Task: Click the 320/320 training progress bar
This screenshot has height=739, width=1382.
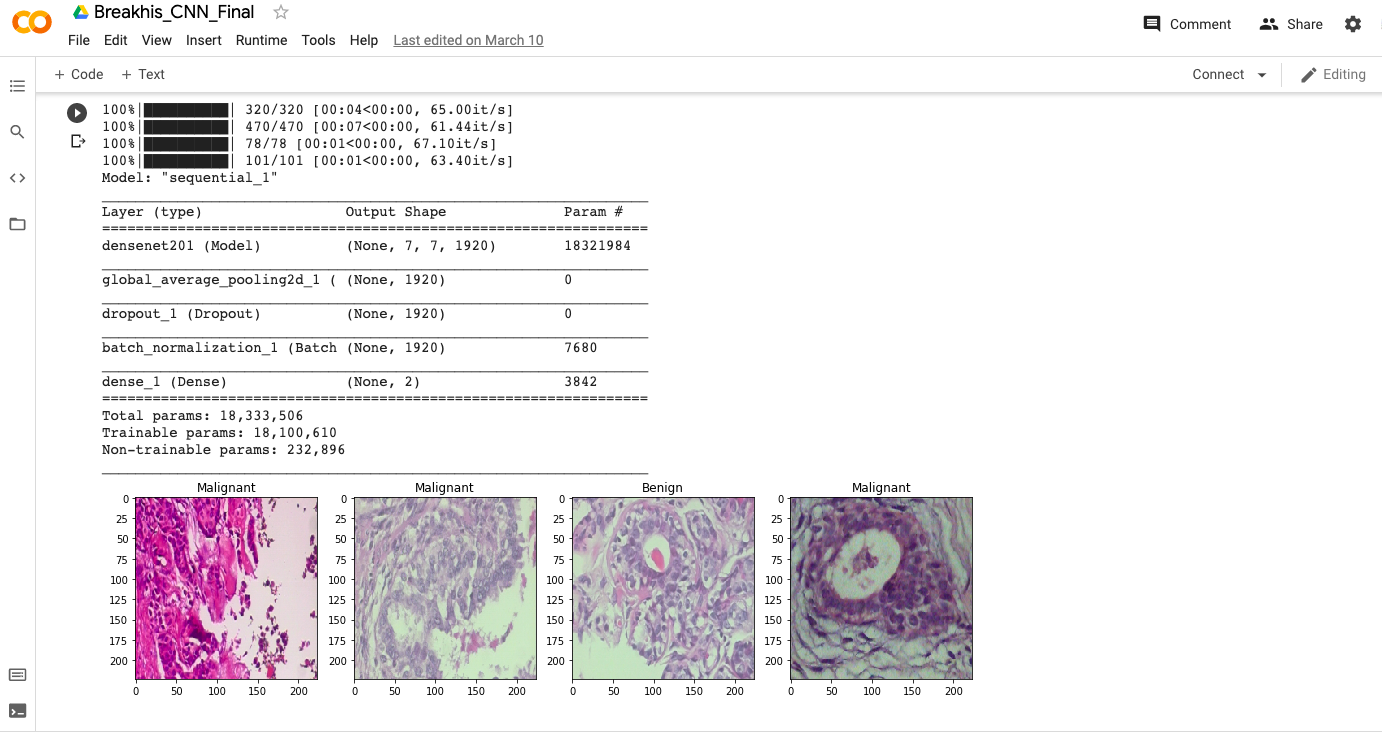Action: [184, 109]
